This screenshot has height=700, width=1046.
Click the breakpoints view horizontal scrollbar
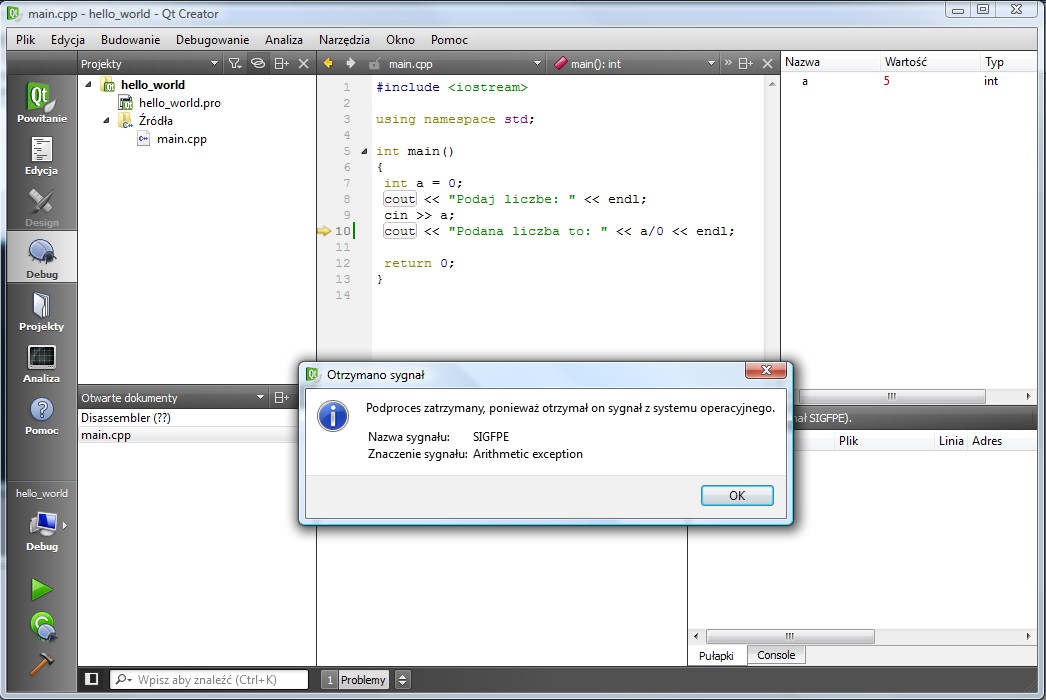[x=790, y=636]
